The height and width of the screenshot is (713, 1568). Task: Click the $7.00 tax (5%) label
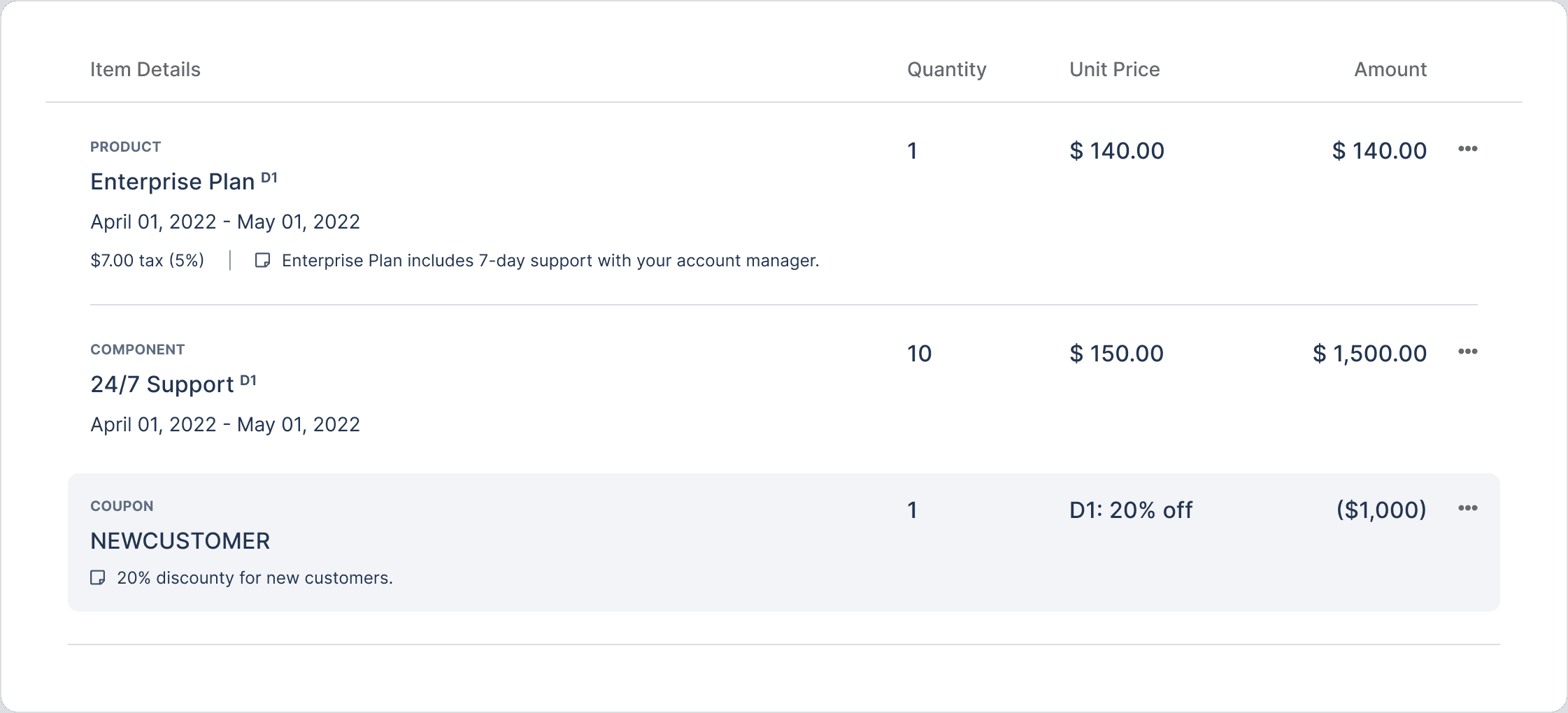point(147,261)
